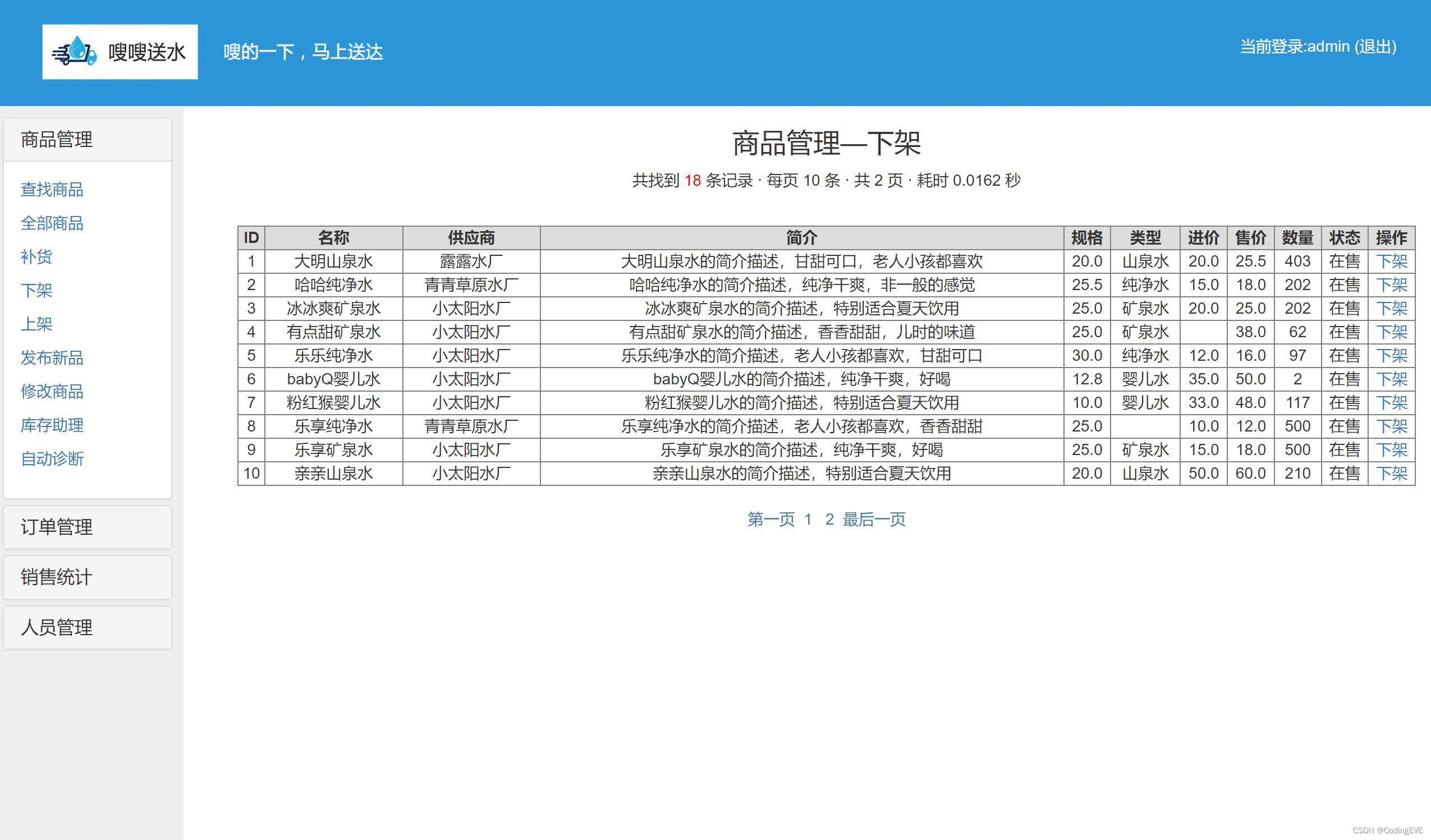Expand the 人员管理 section
Screen dimensions: 1431x840
[x=56, y=627]
